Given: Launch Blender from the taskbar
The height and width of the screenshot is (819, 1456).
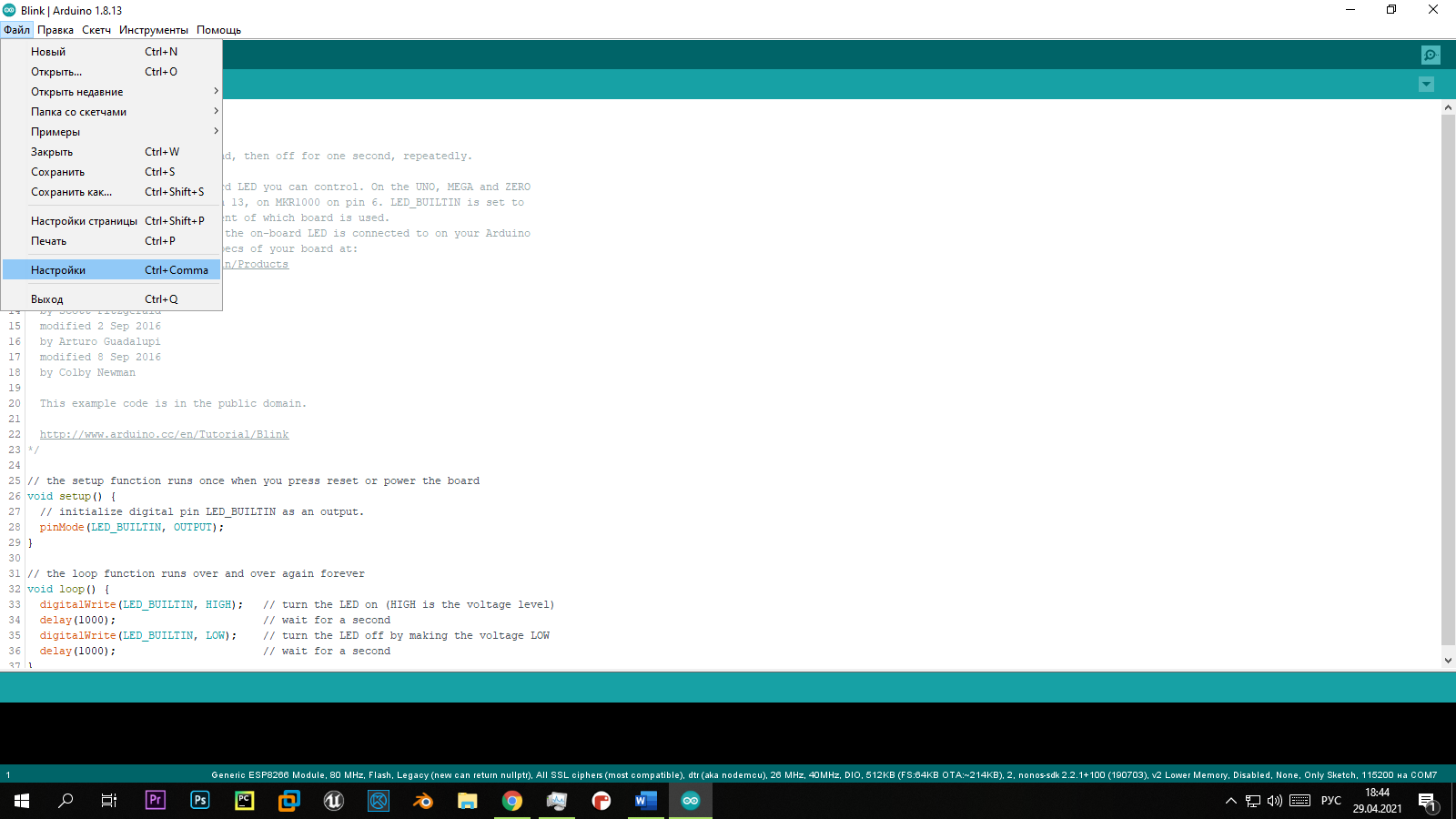Looking at the screenshot, I should 423,801.
